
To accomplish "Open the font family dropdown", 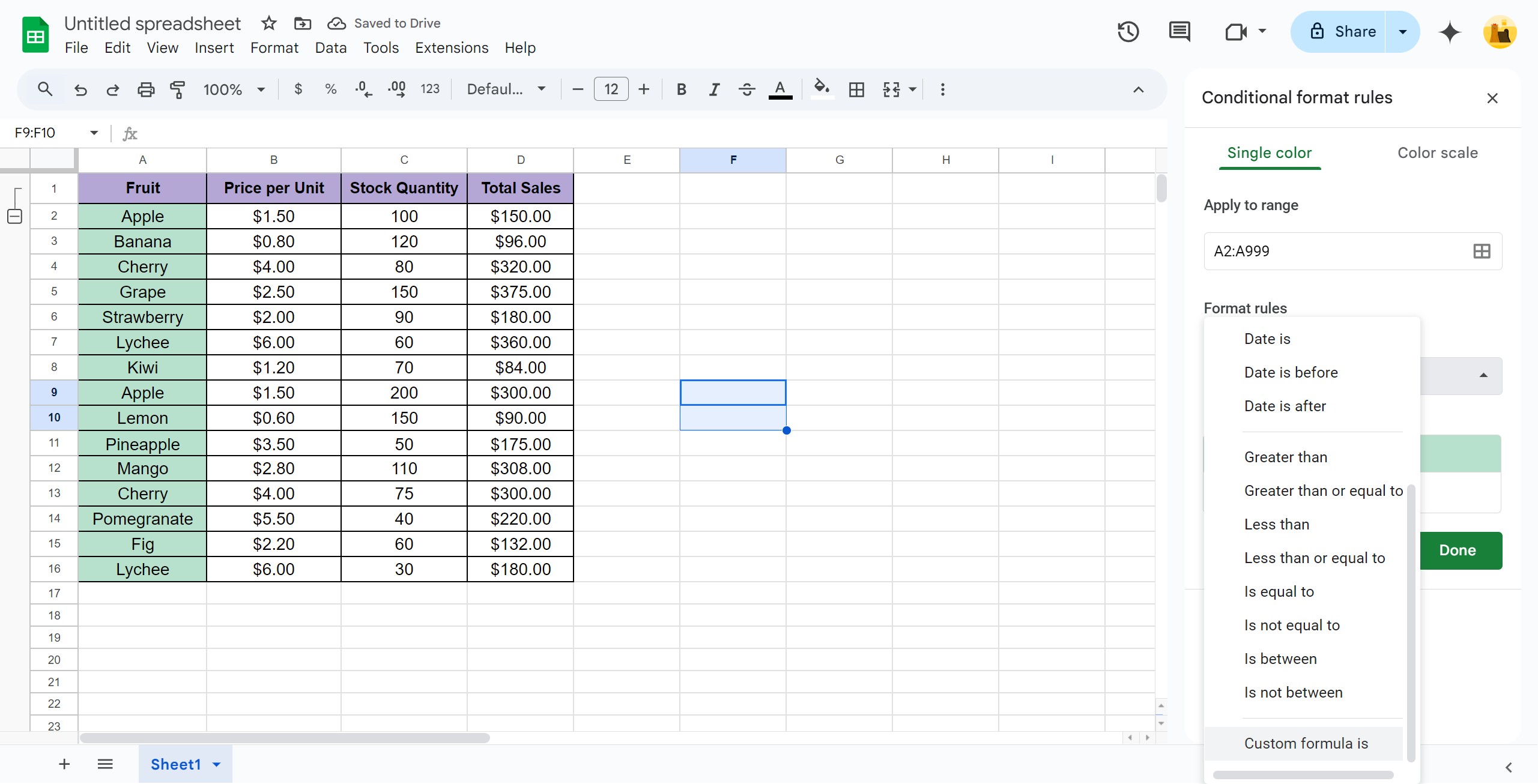I will pos(506,89).
